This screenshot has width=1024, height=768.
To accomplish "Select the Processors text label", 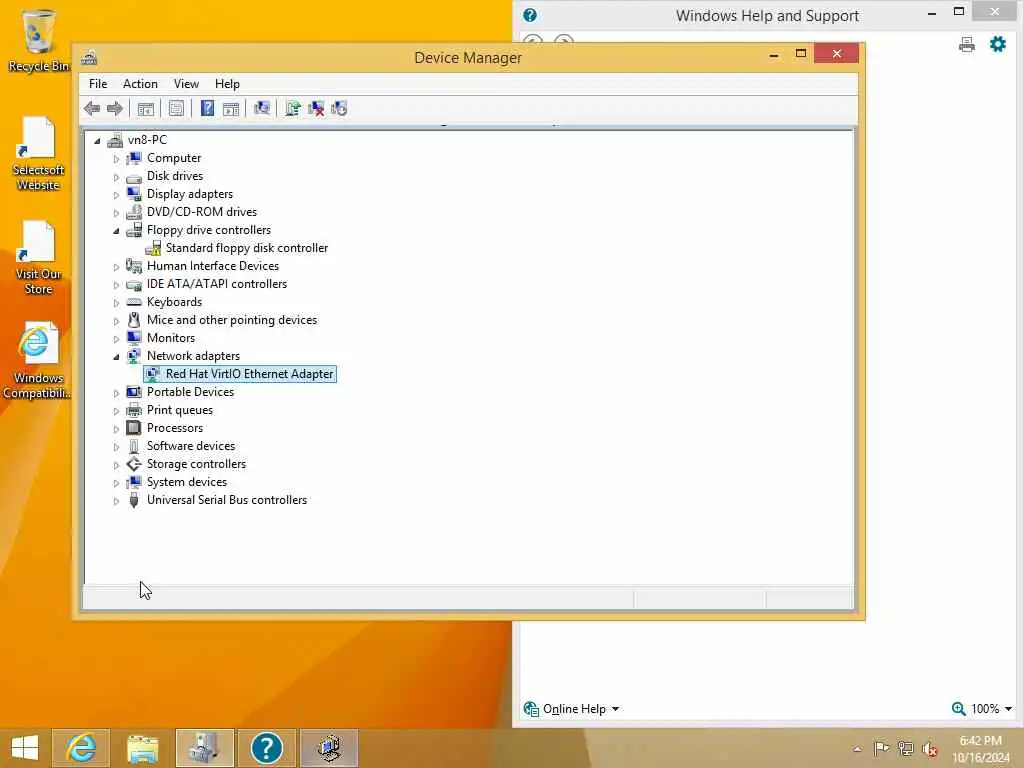I will point(175,428).
